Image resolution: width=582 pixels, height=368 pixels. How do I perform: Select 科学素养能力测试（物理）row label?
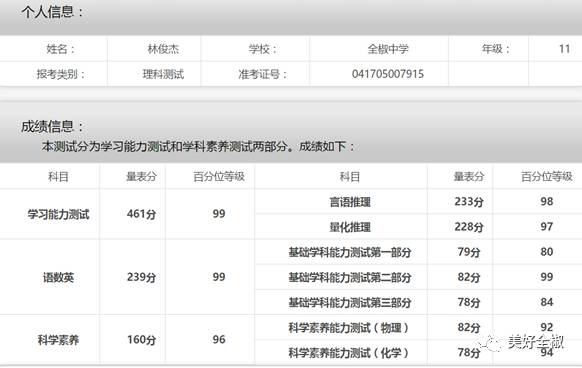(349, 328)
